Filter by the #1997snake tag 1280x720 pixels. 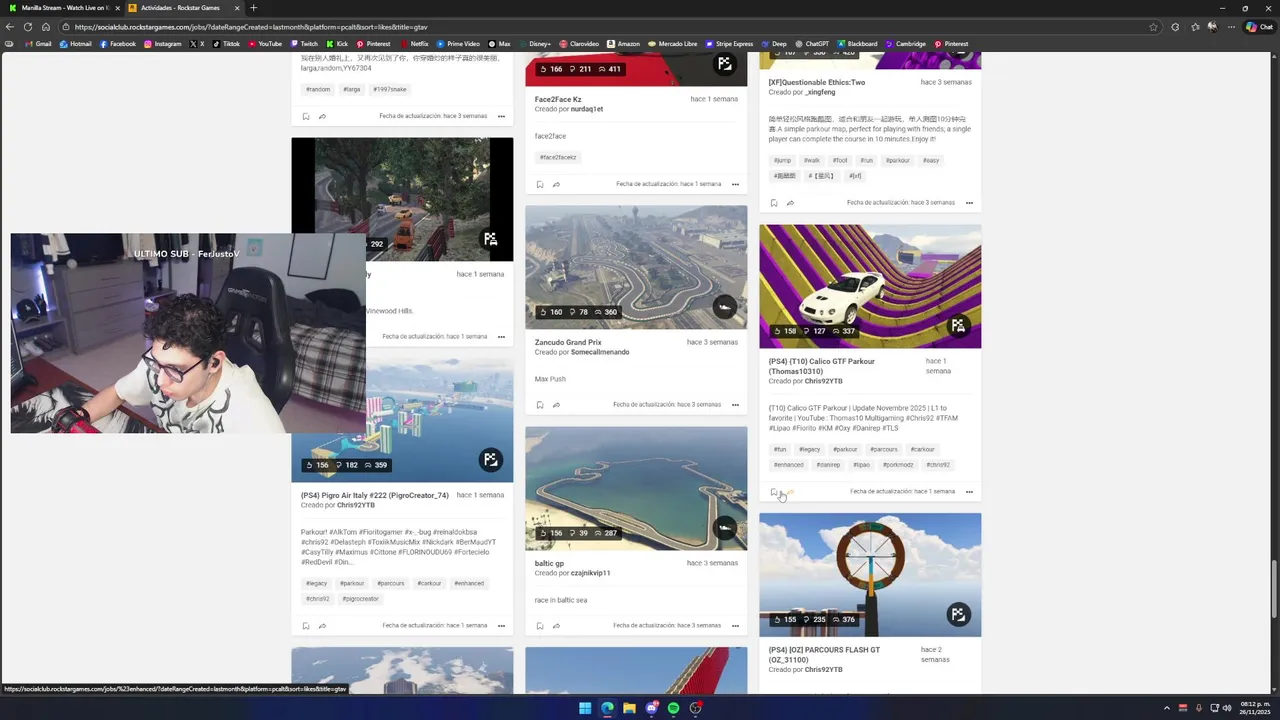pos(390,89)
